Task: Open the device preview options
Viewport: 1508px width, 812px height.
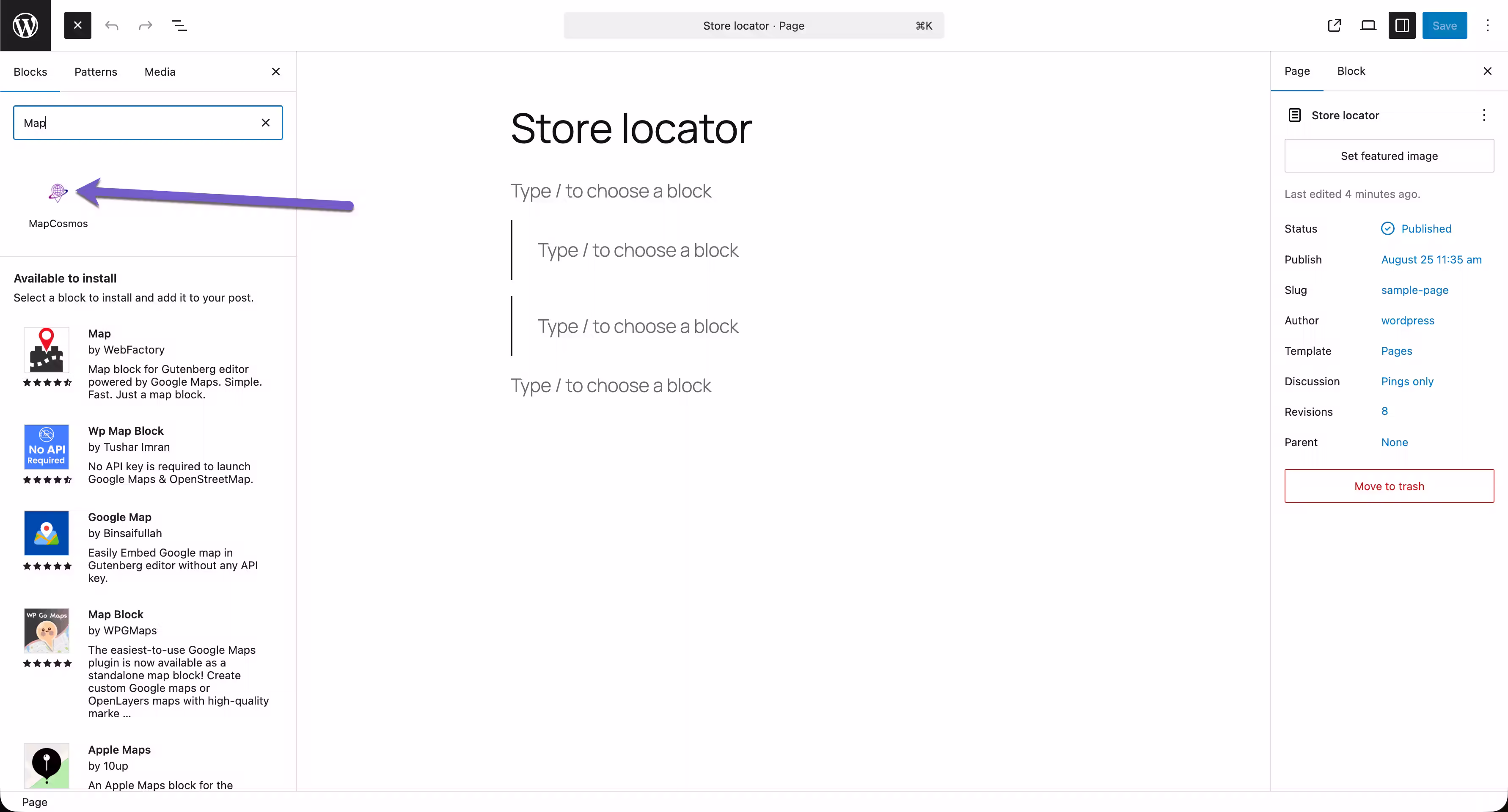Action: point(1368,25)
